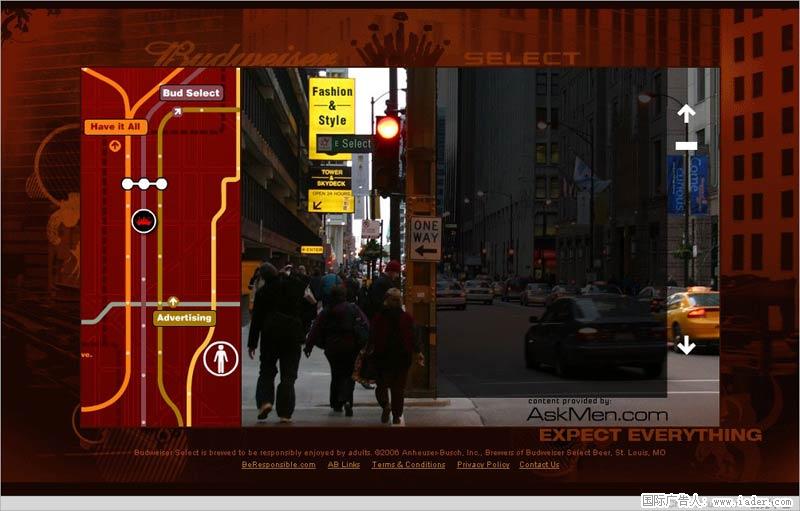Viewport: 800px width, 511px height.
Task: Open the Have it All map station
Action: (x=116, y=127)
